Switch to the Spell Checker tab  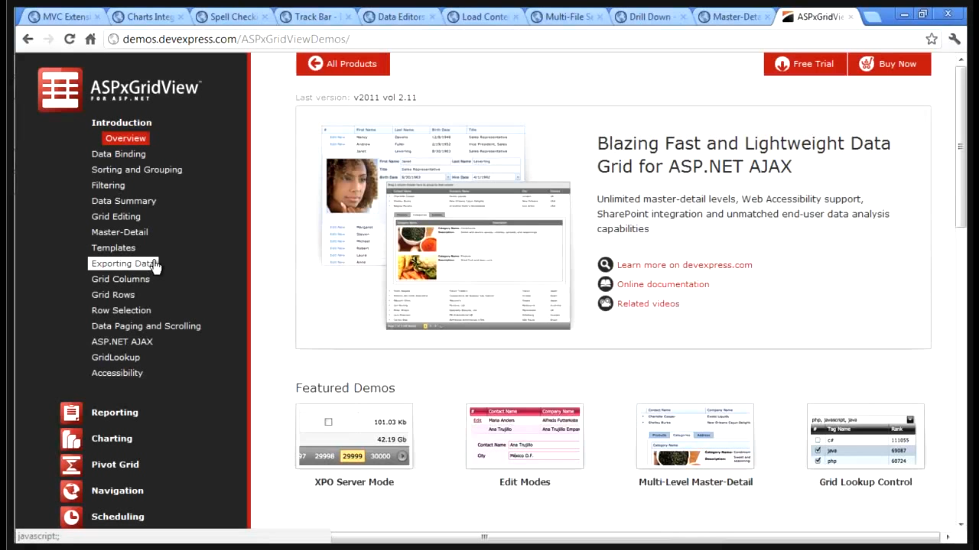(x=229, y=17)
